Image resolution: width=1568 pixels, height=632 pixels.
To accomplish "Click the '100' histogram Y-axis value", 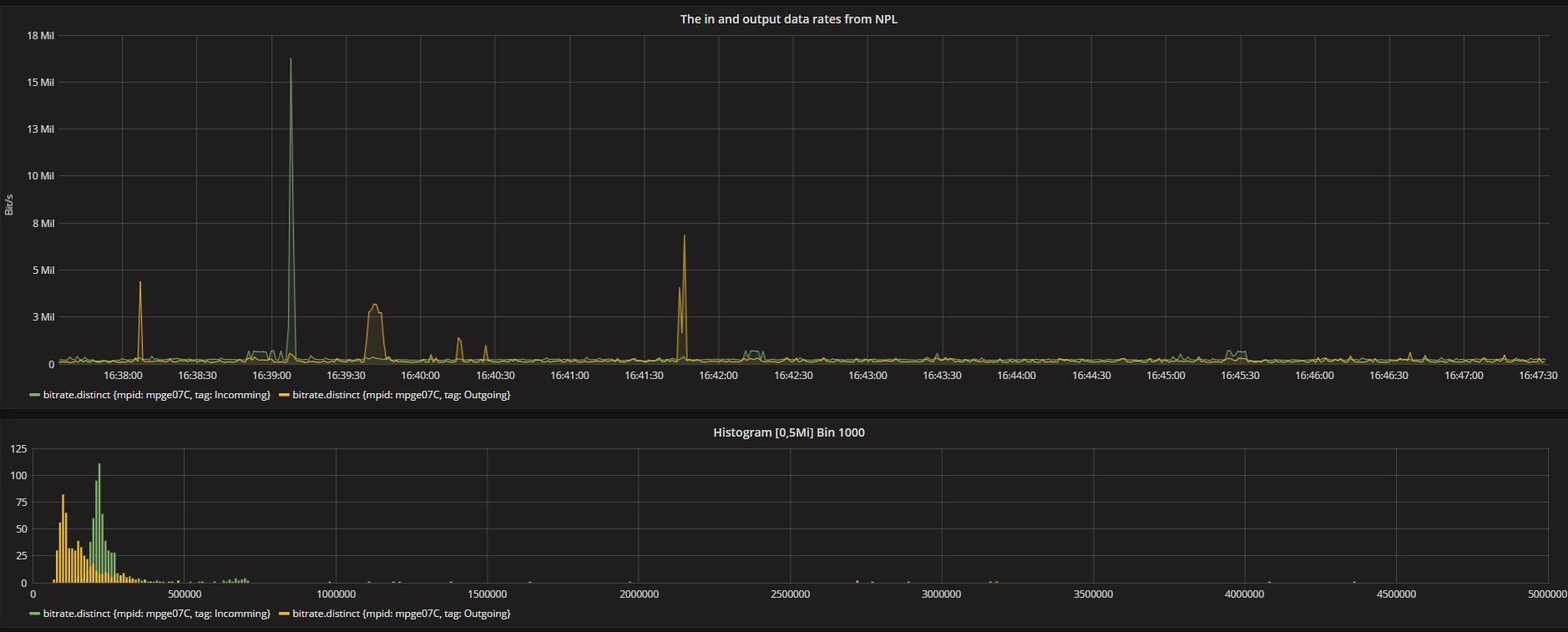I will [18, 476].
